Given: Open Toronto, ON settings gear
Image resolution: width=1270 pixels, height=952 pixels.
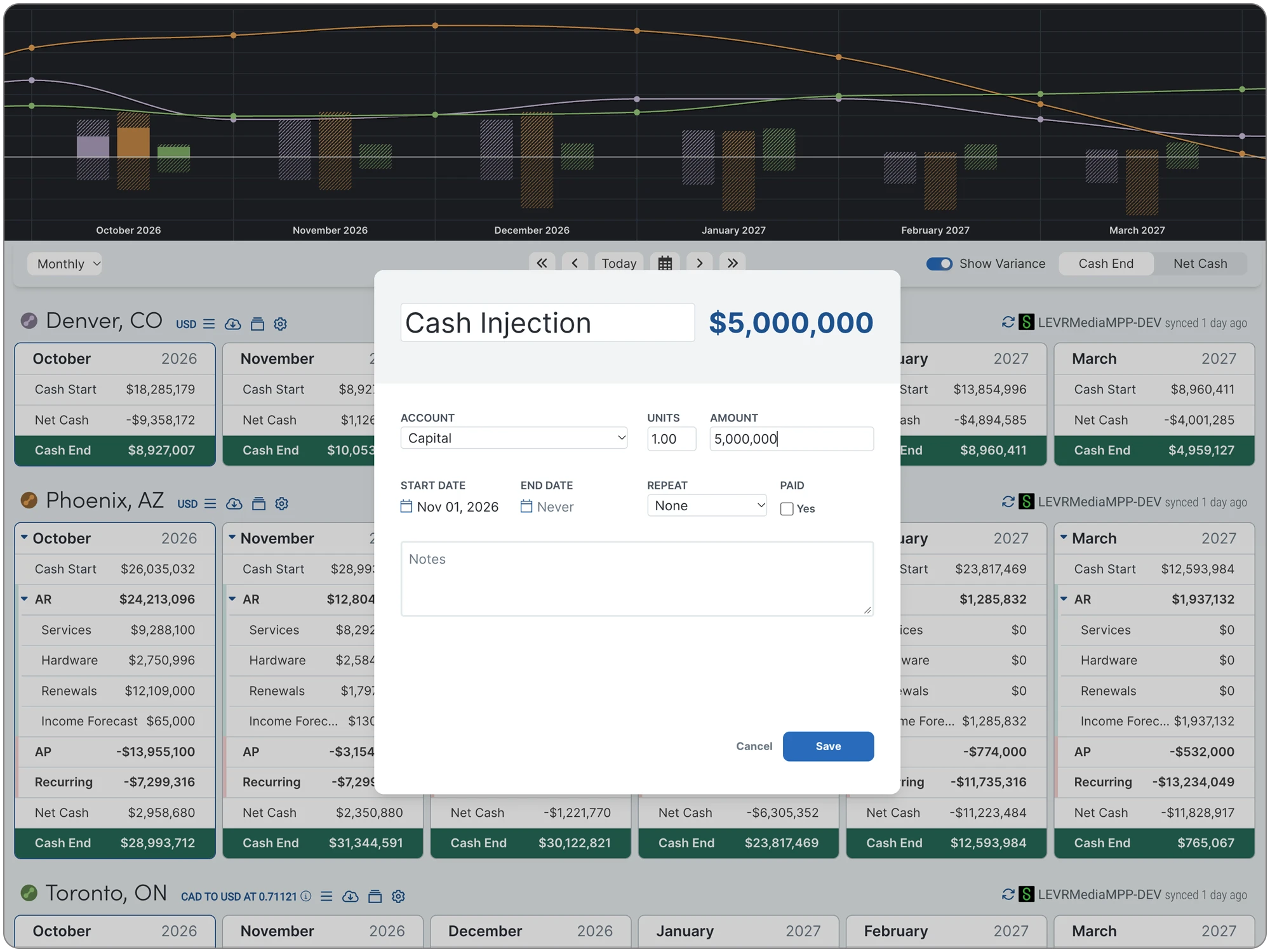Looking at the screenshot, I should 398,896.
